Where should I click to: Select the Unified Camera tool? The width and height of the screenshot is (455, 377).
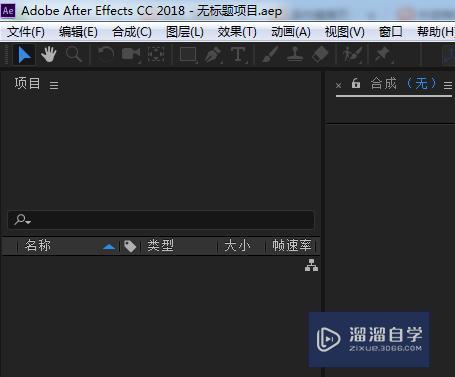[131, 54]
